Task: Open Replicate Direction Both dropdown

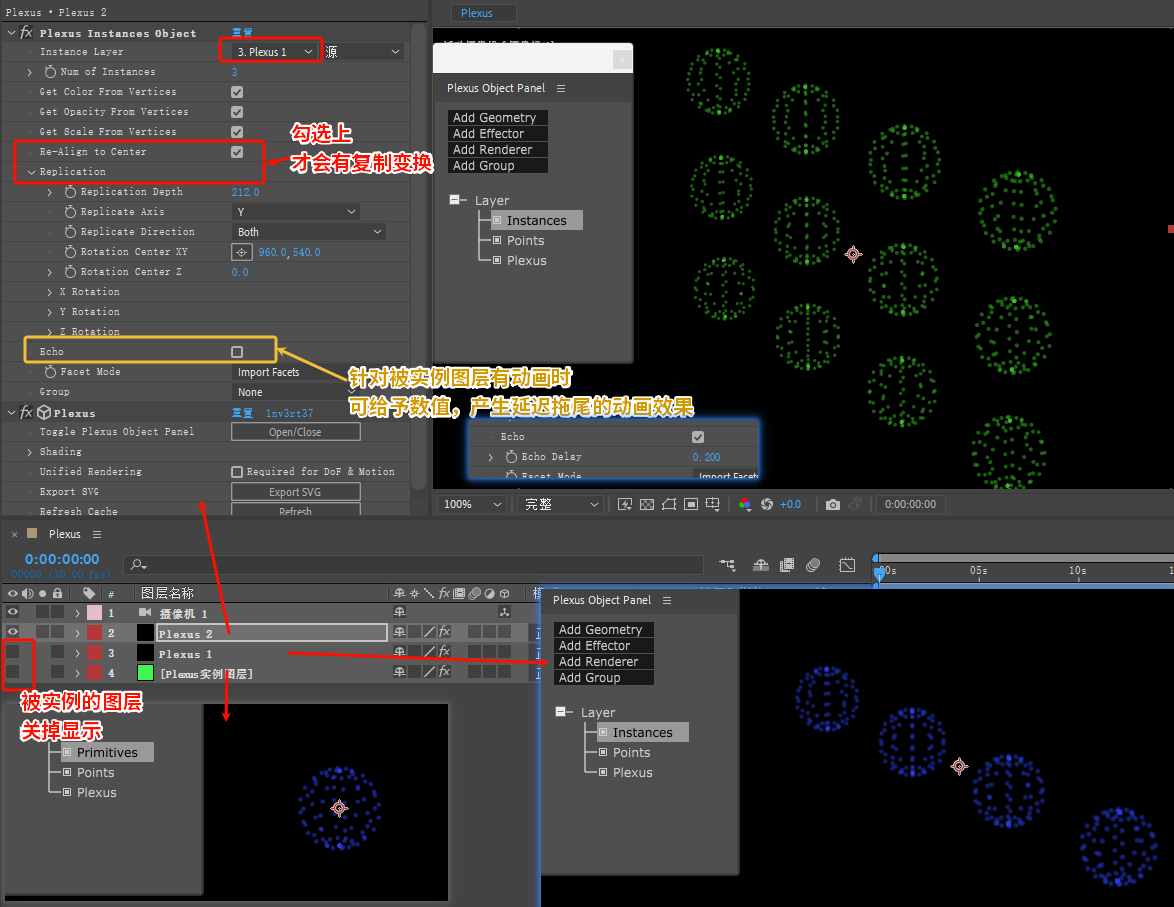Action: (308, 232)
